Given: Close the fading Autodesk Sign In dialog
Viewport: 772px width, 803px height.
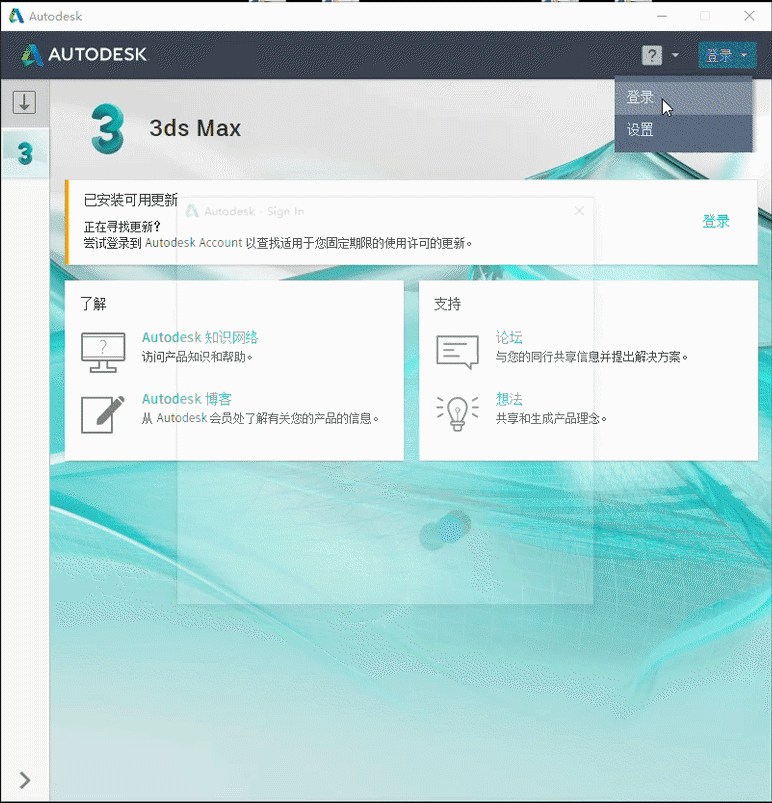Looking at the screenshot, I should pyautogui.click(x=579, y=211).
